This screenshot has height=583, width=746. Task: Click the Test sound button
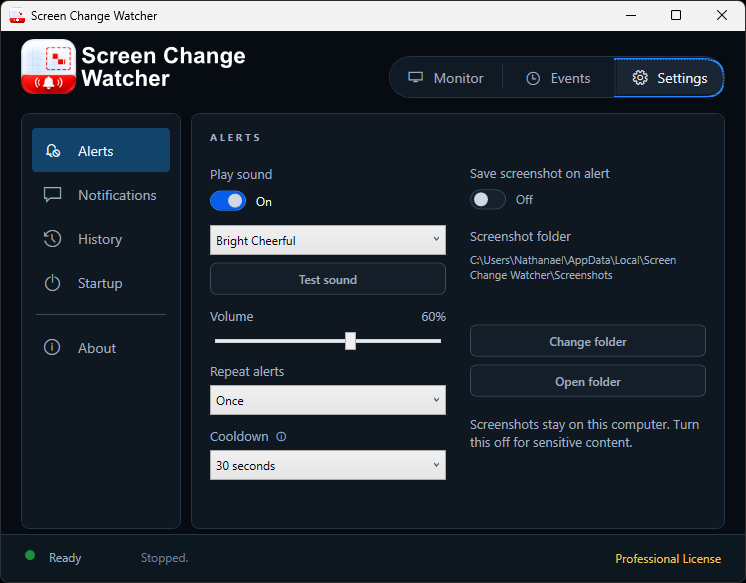coord(328,279)
